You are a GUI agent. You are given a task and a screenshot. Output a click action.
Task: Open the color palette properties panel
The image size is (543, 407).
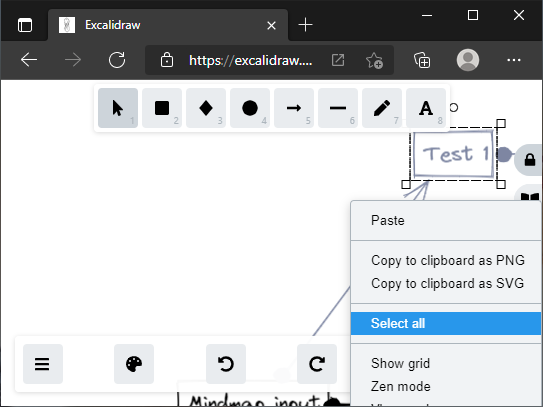click(134, 364)
